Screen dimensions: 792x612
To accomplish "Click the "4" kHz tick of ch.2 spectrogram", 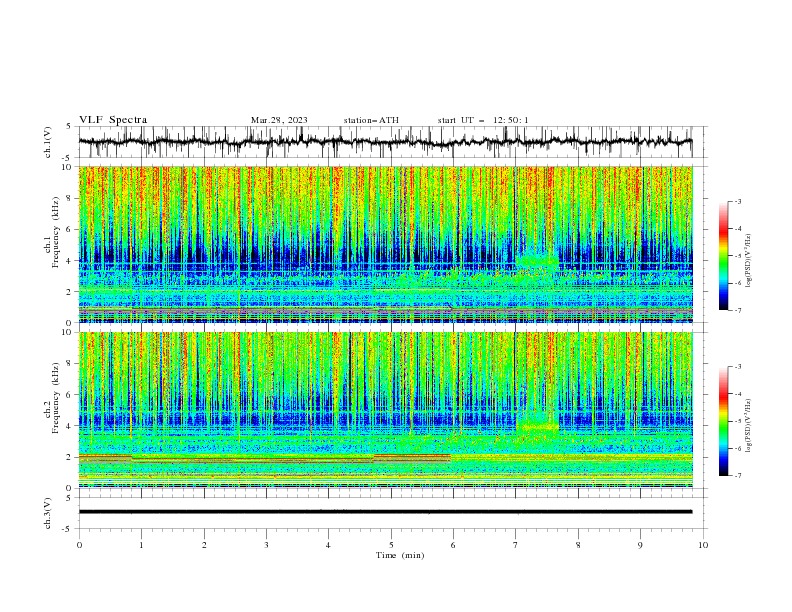I will click(x=70, y=426).
